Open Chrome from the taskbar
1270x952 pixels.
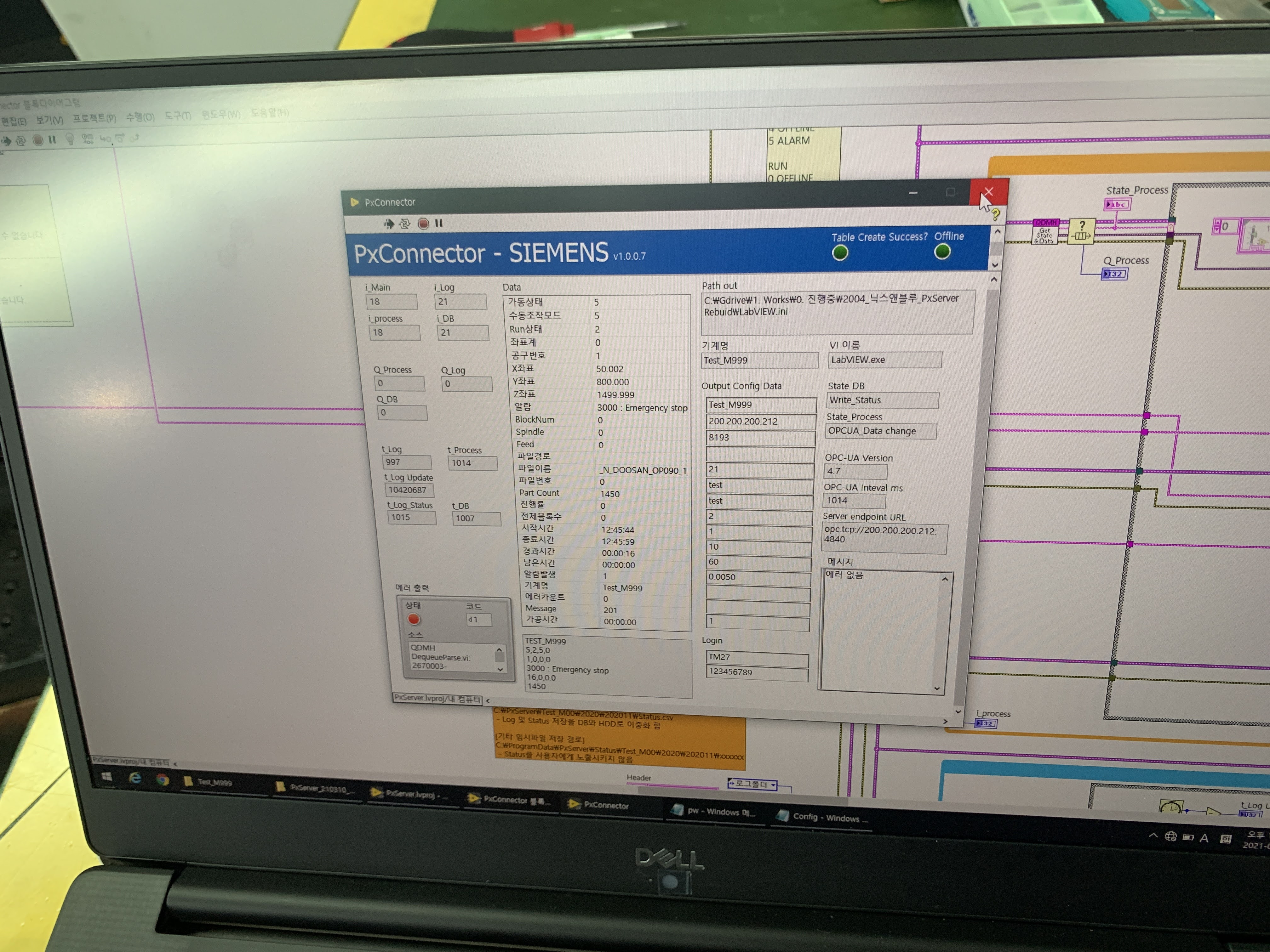163,780
